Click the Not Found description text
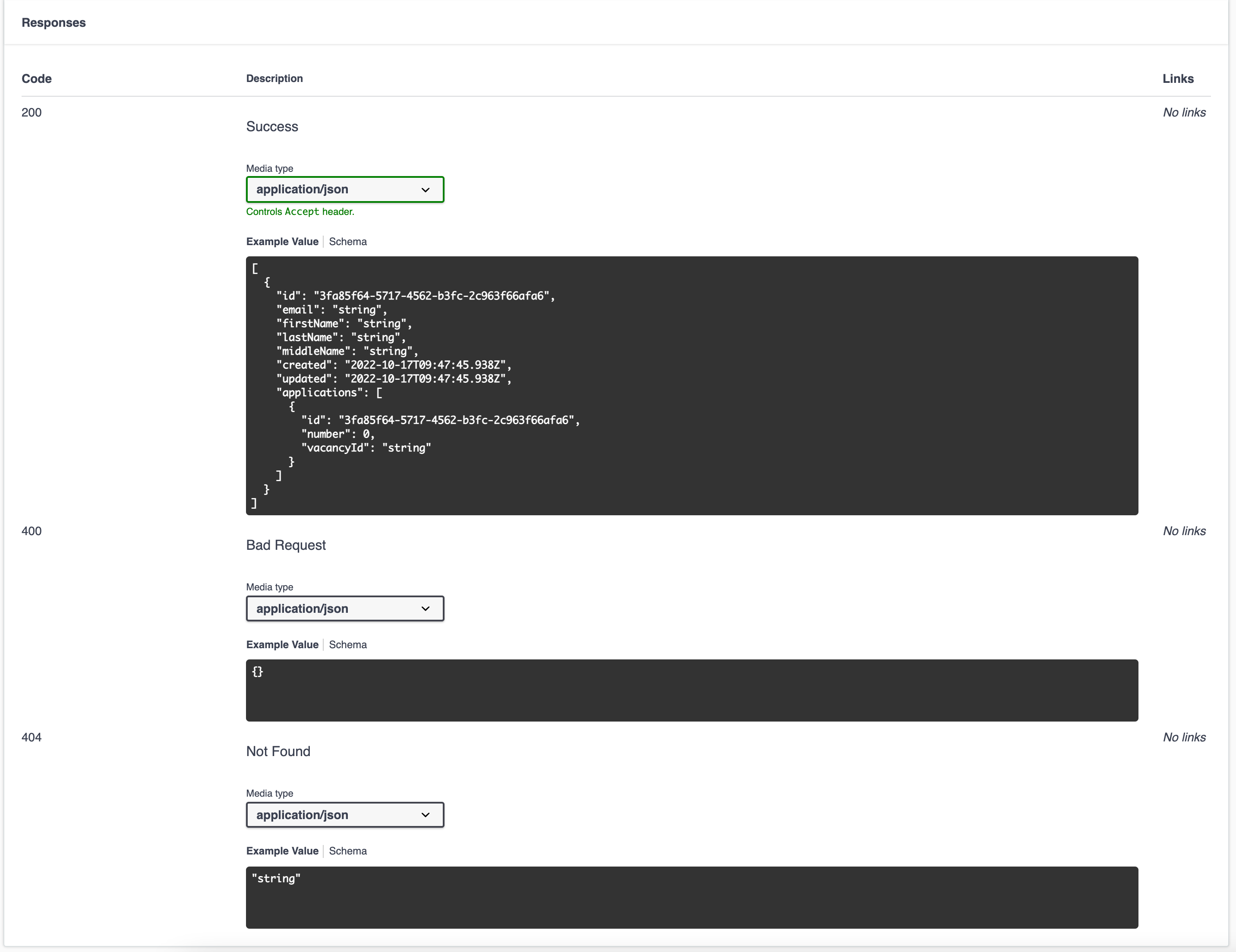Screen dimensions: 1236x952 pos(278,751)
